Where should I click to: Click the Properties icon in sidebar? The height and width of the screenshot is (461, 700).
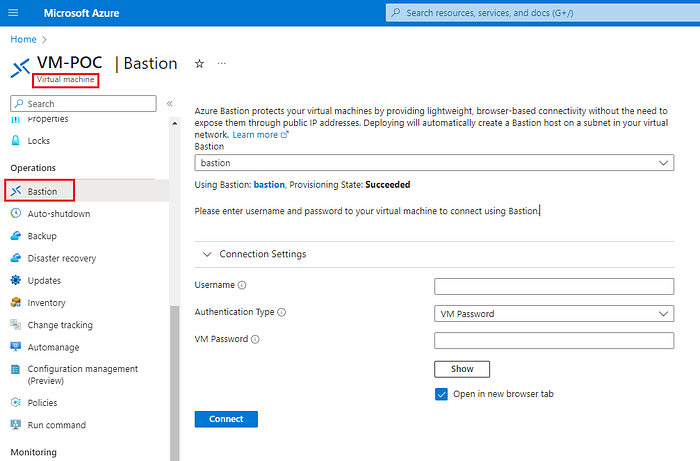tap(16, 119)
